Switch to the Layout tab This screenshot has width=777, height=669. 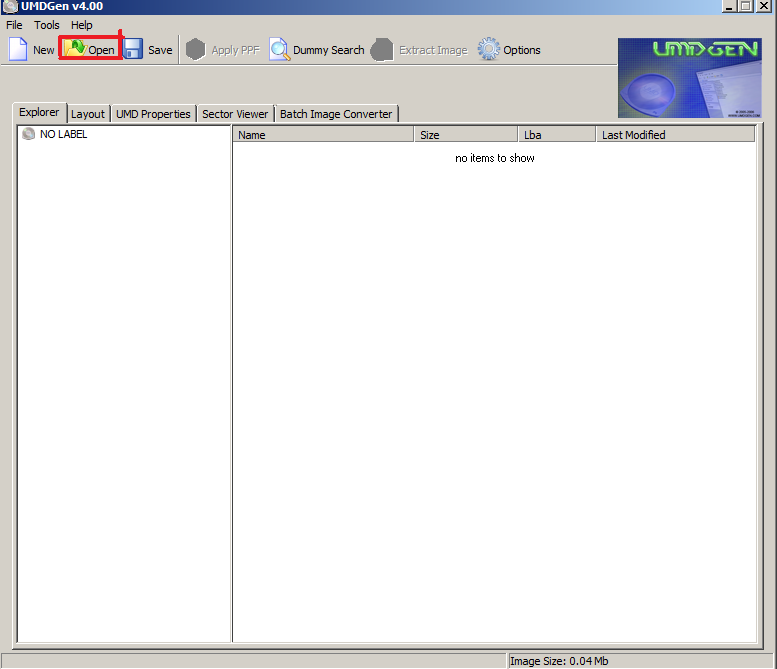pos(88,114)
